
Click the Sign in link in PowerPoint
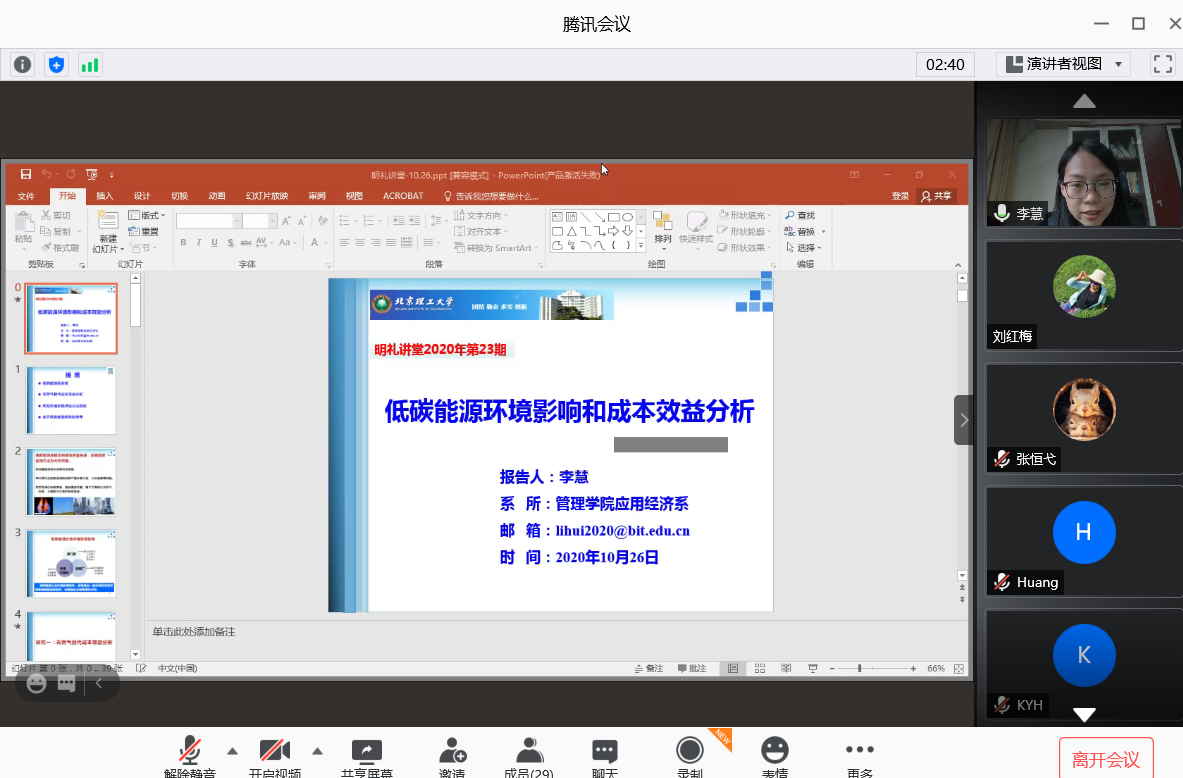coord(900,196)
